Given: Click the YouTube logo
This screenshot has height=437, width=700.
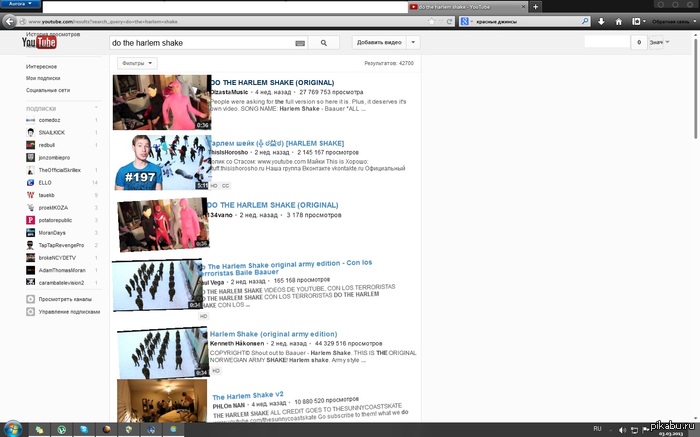Looking at the screenshot, I should [x=39, y=42].
